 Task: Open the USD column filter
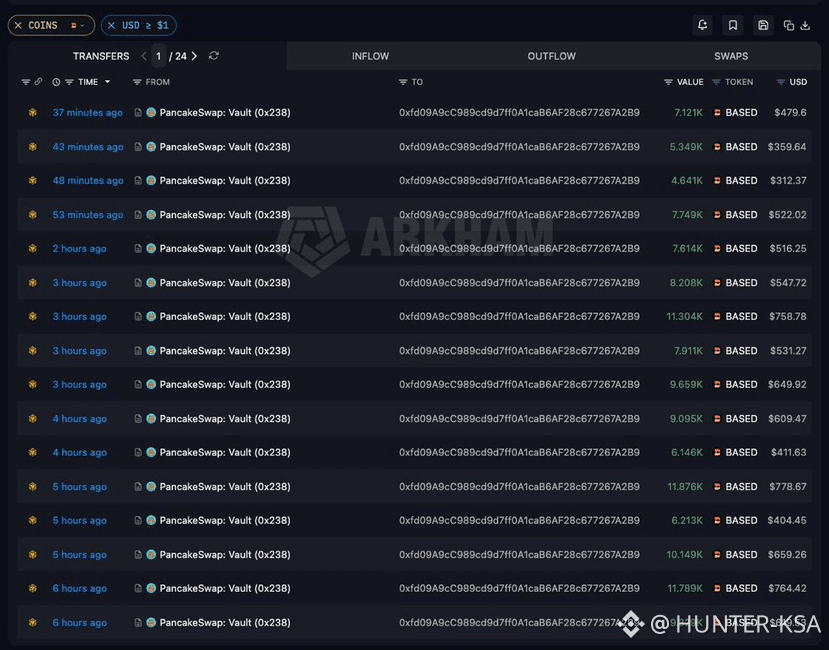coord(780,82)
